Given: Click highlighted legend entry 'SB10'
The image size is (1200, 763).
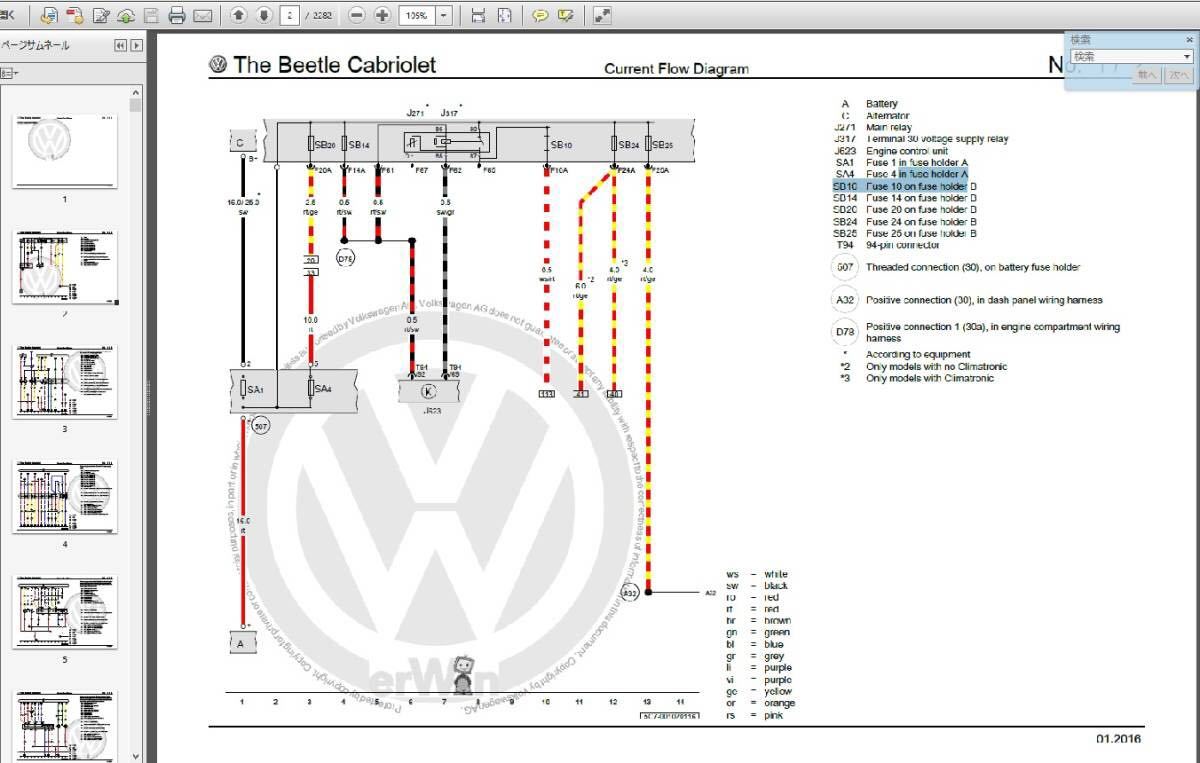Looking at the screenshot, I should point(845,186).
